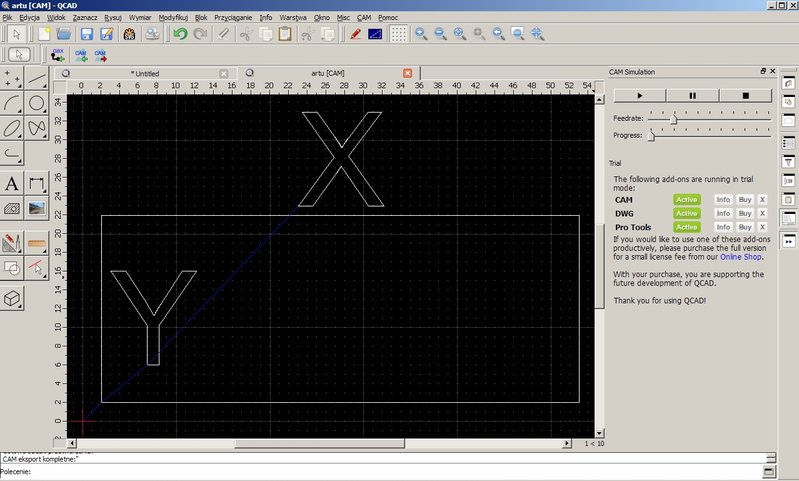Zoom out with the minus magnifier
The height and width of the screenshot is (481, 799).
pyautogui.click(x=440, y=34)
